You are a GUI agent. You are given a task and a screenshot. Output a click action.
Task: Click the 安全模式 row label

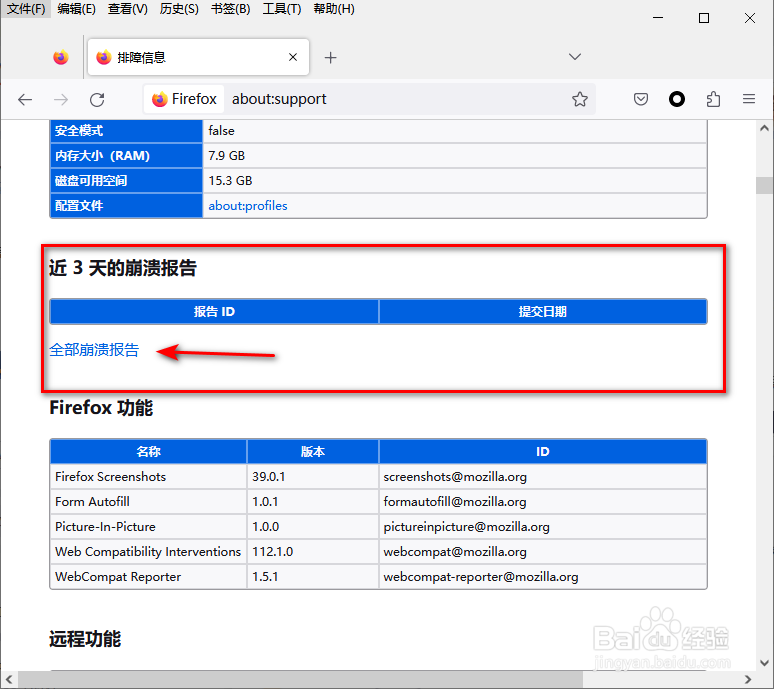[x=126, y=131]
